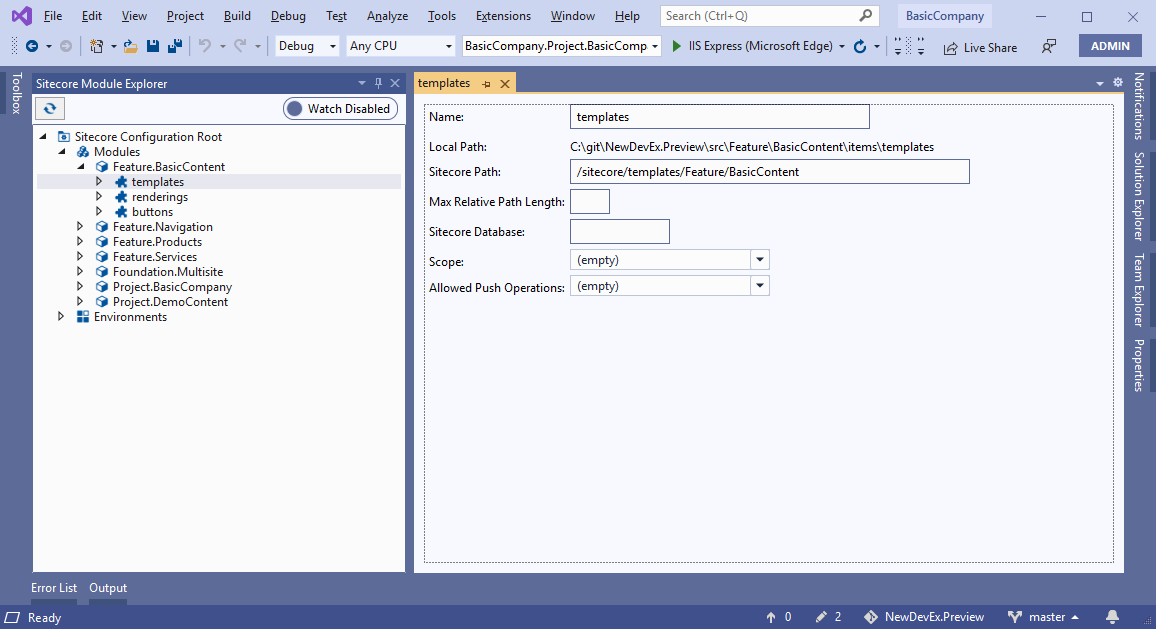
Task: Expand the Environments tree node
Action: tap(61, 317)
